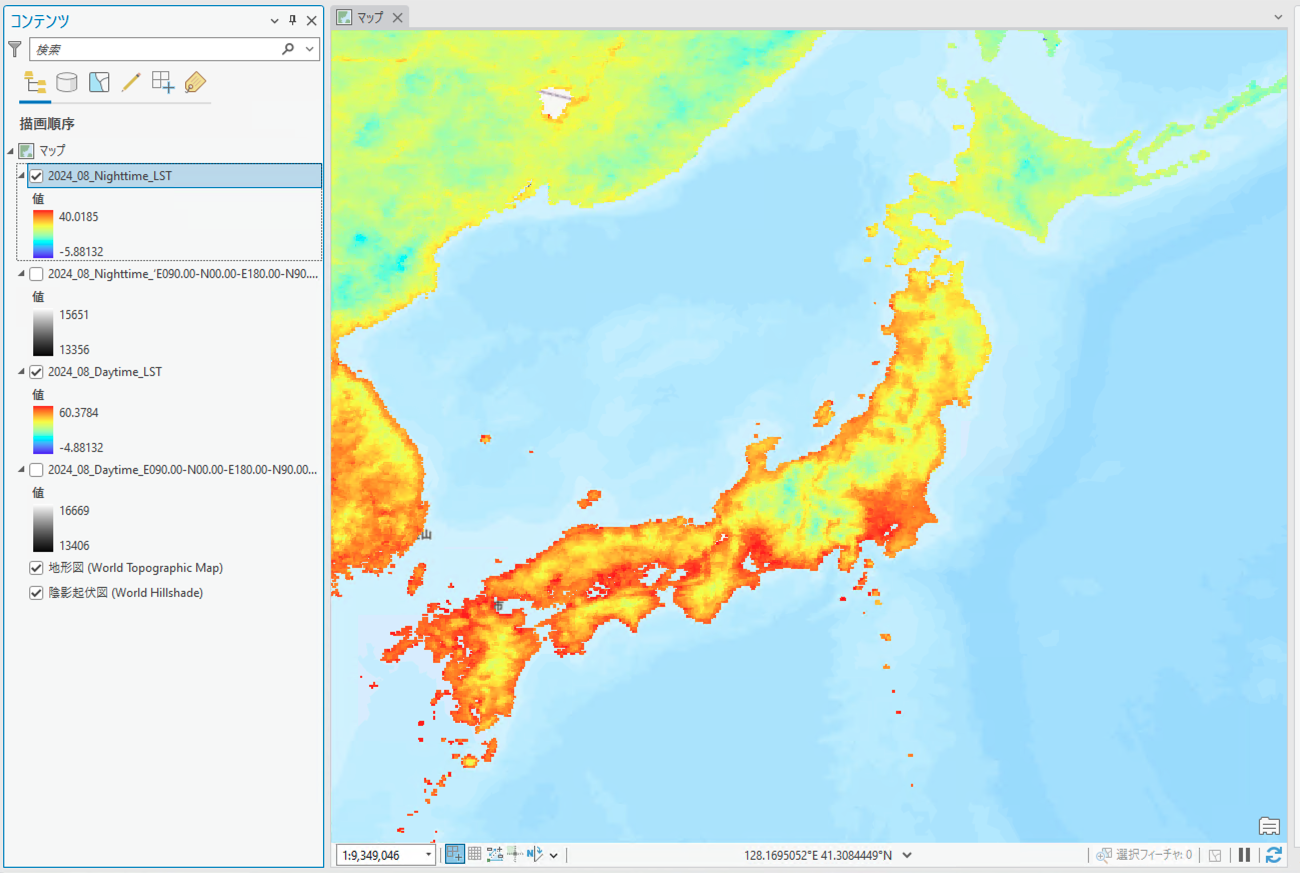The height and width of the screenshot is (873, 1300).
Task: Open search options dropdown arrow
Action: pos(310,48)
